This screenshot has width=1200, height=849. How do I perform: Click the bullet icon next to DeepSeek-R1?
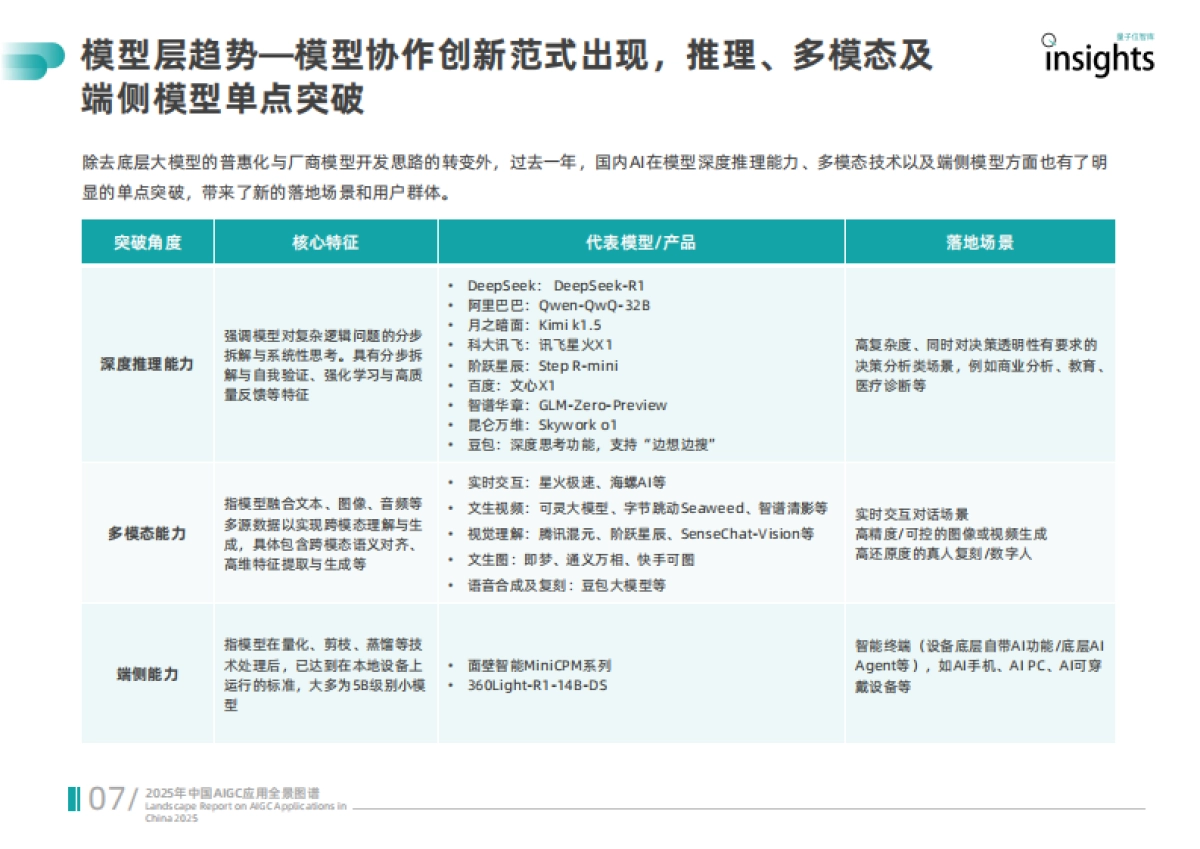pos(450,284)
